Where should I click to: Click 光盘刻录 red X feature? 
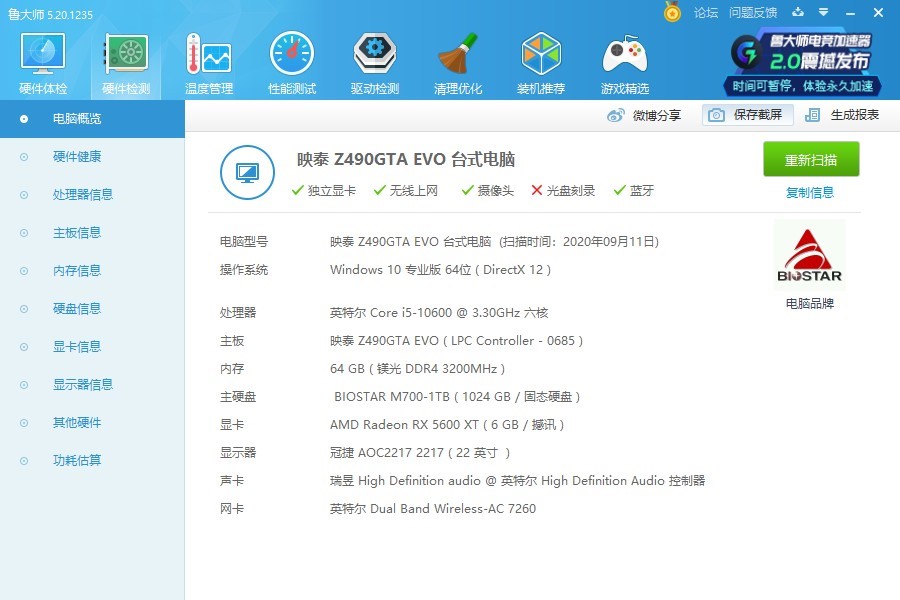point(563,191)
